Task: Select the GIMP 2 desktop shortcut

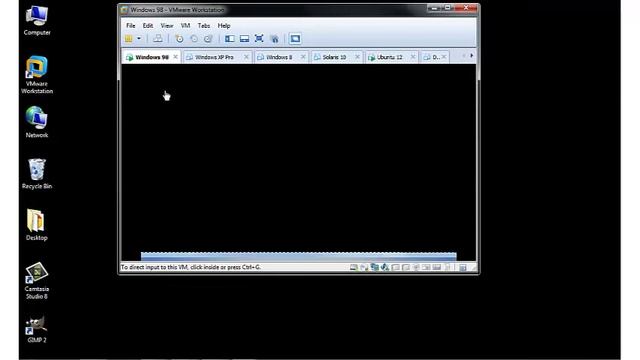Action: (37, 329)
